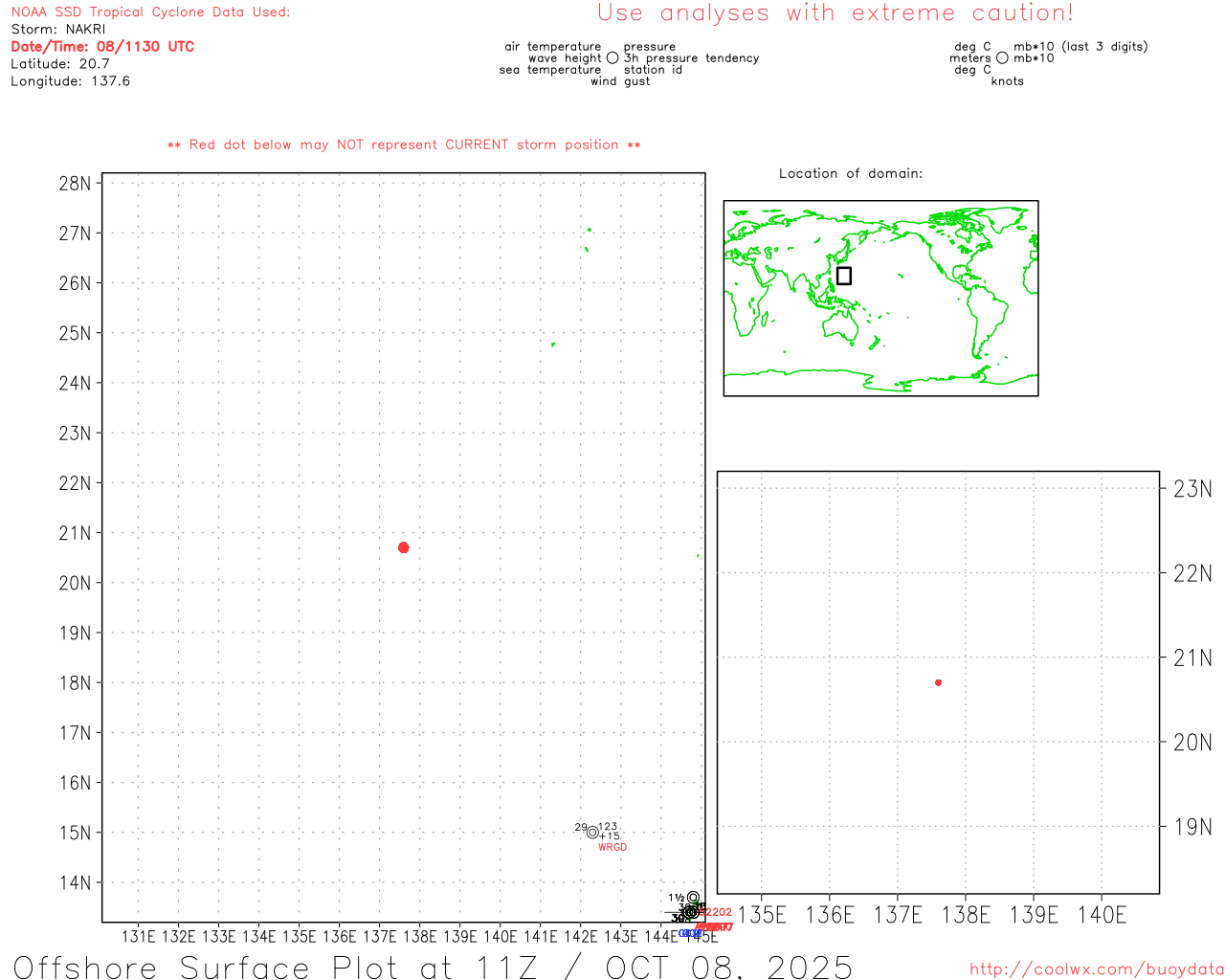
Task: Click the 'wave height' legend label
Action: point(565,58)
